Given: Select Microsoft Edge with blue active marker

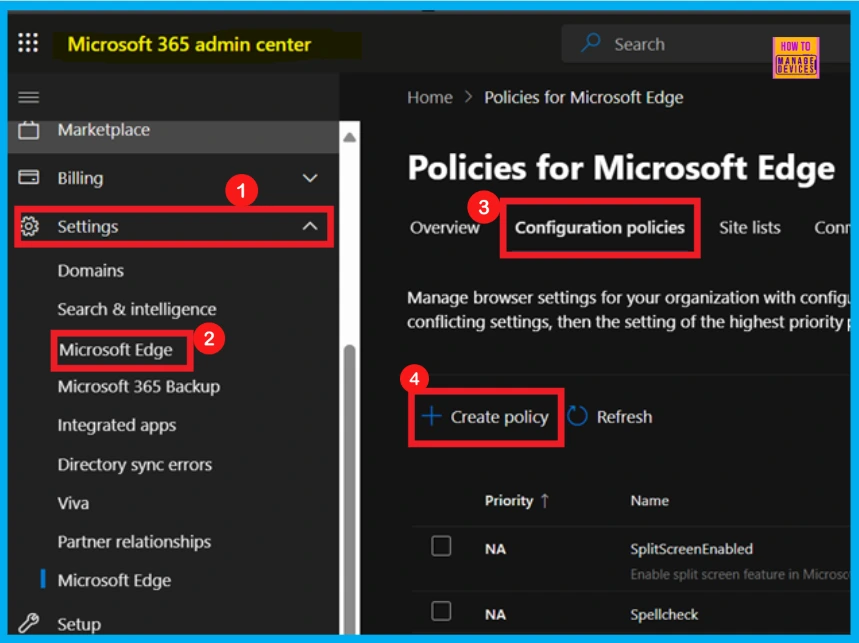Looking at the screenshot, I should click(x=114, y=581).
